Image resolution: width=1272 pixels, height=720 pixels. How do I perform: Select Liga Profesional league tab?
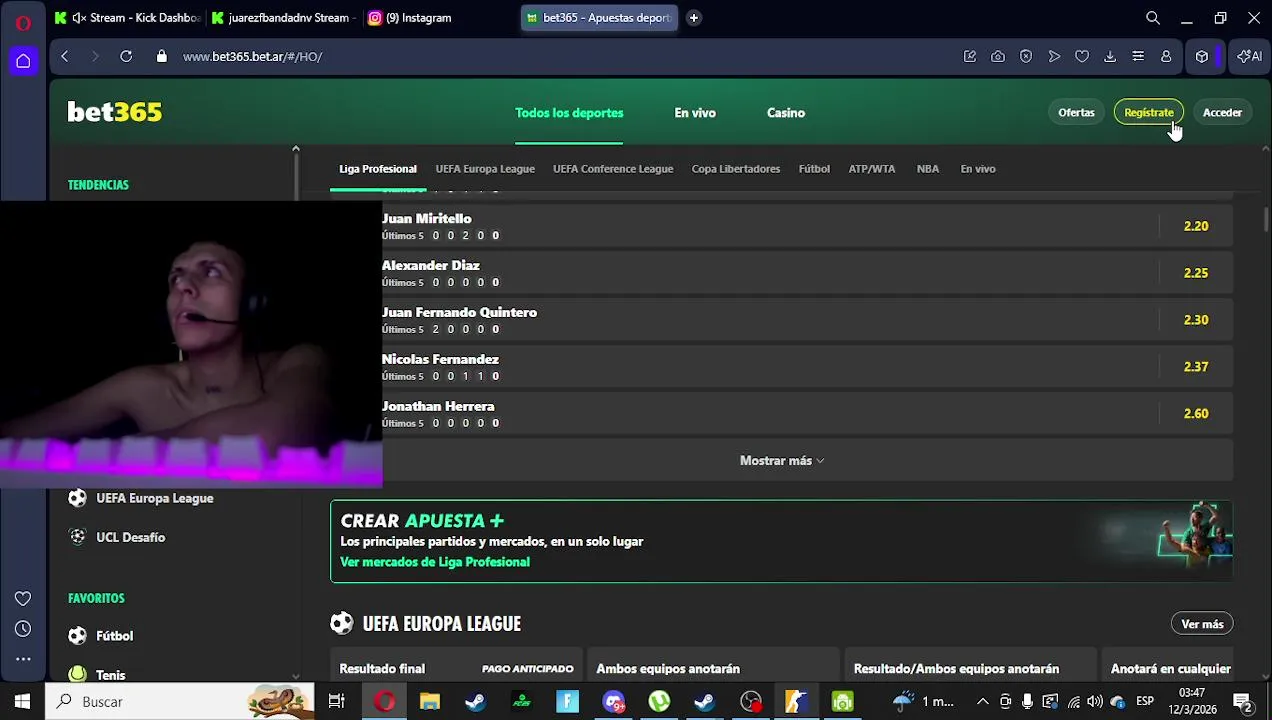(x=378, y=169)
